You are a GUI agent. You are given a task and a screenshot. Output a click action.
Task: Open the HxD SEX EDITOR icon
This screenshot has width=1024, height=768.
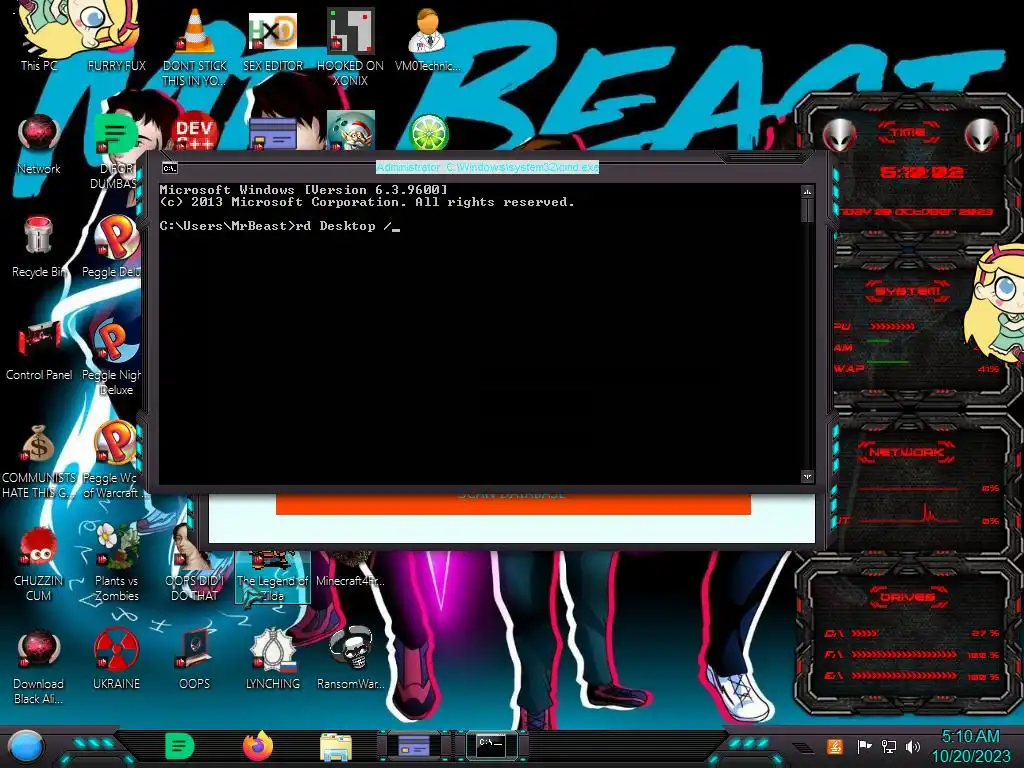[273, 39]
